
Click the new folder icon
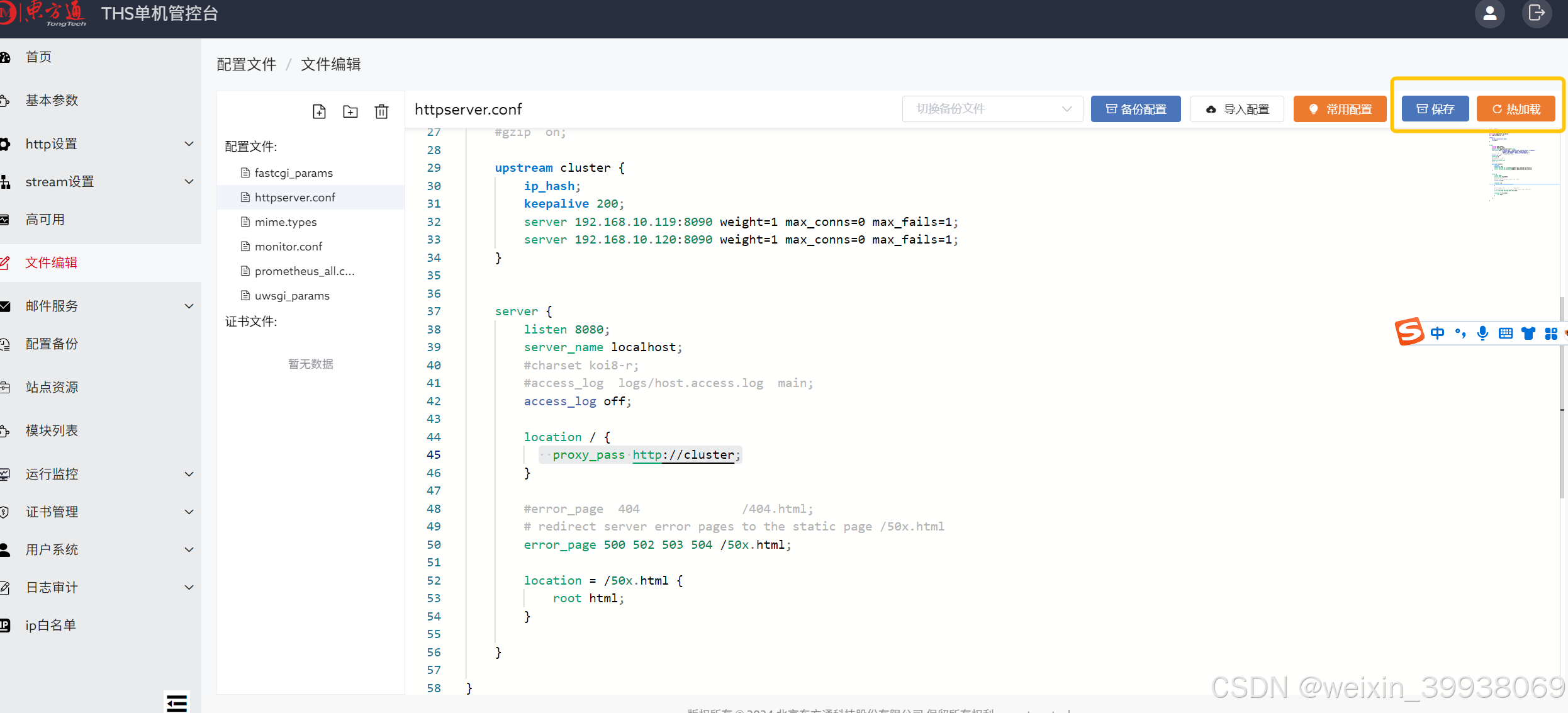[350, 111]
